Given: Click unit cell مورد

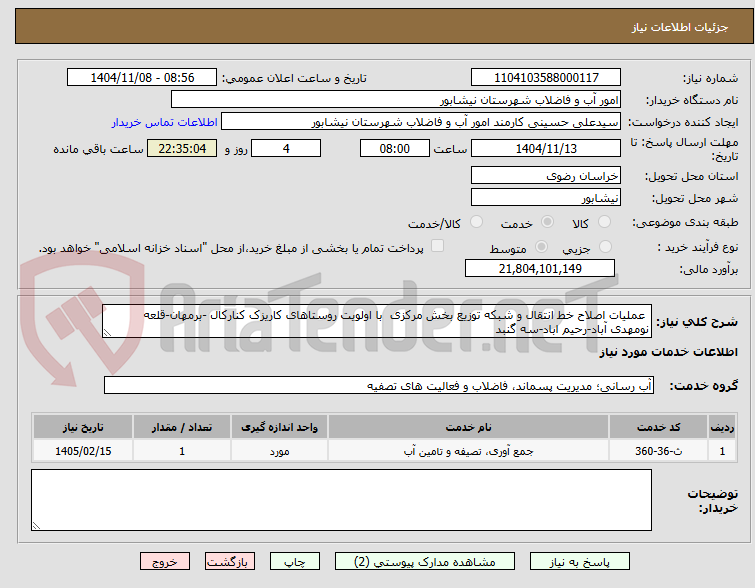Looking at the screenshot, I should (x=279, y=451).
